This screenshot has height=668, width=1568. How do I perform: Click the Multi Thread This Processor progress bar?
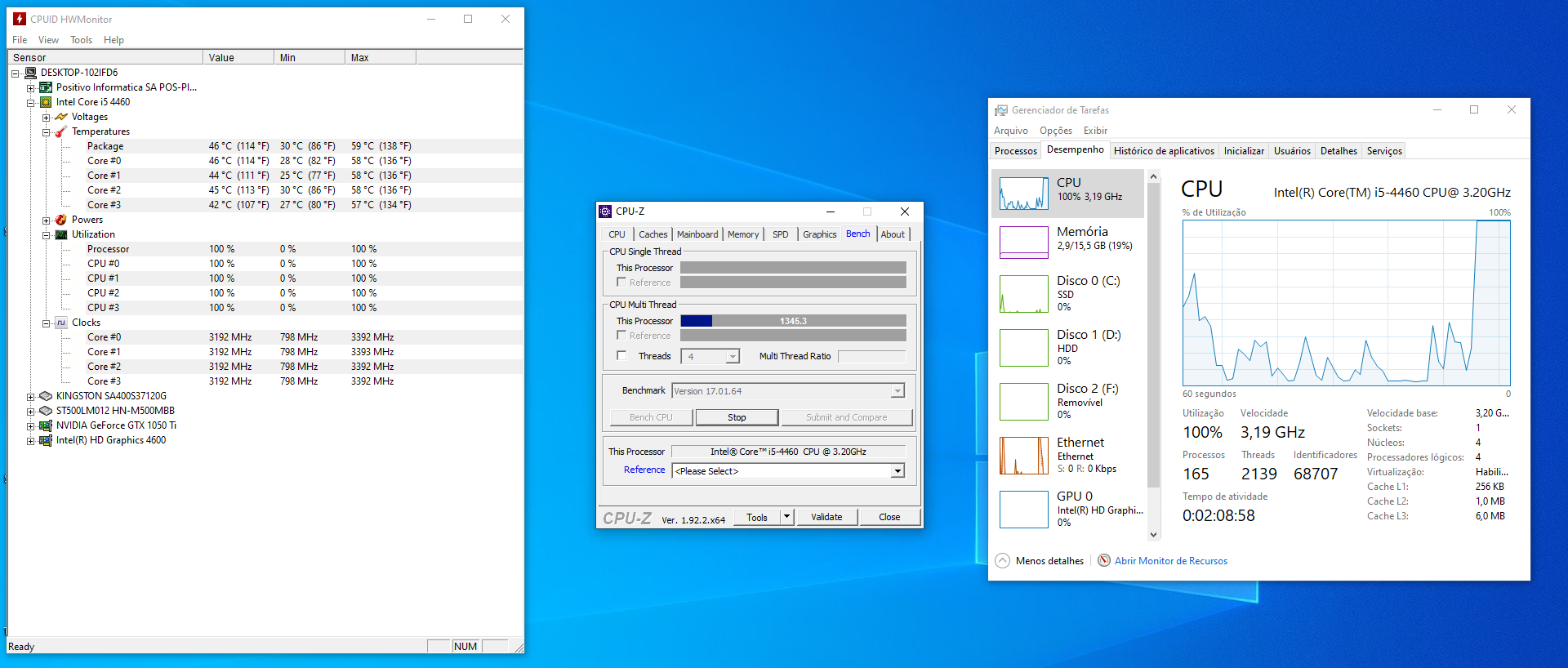793,321
